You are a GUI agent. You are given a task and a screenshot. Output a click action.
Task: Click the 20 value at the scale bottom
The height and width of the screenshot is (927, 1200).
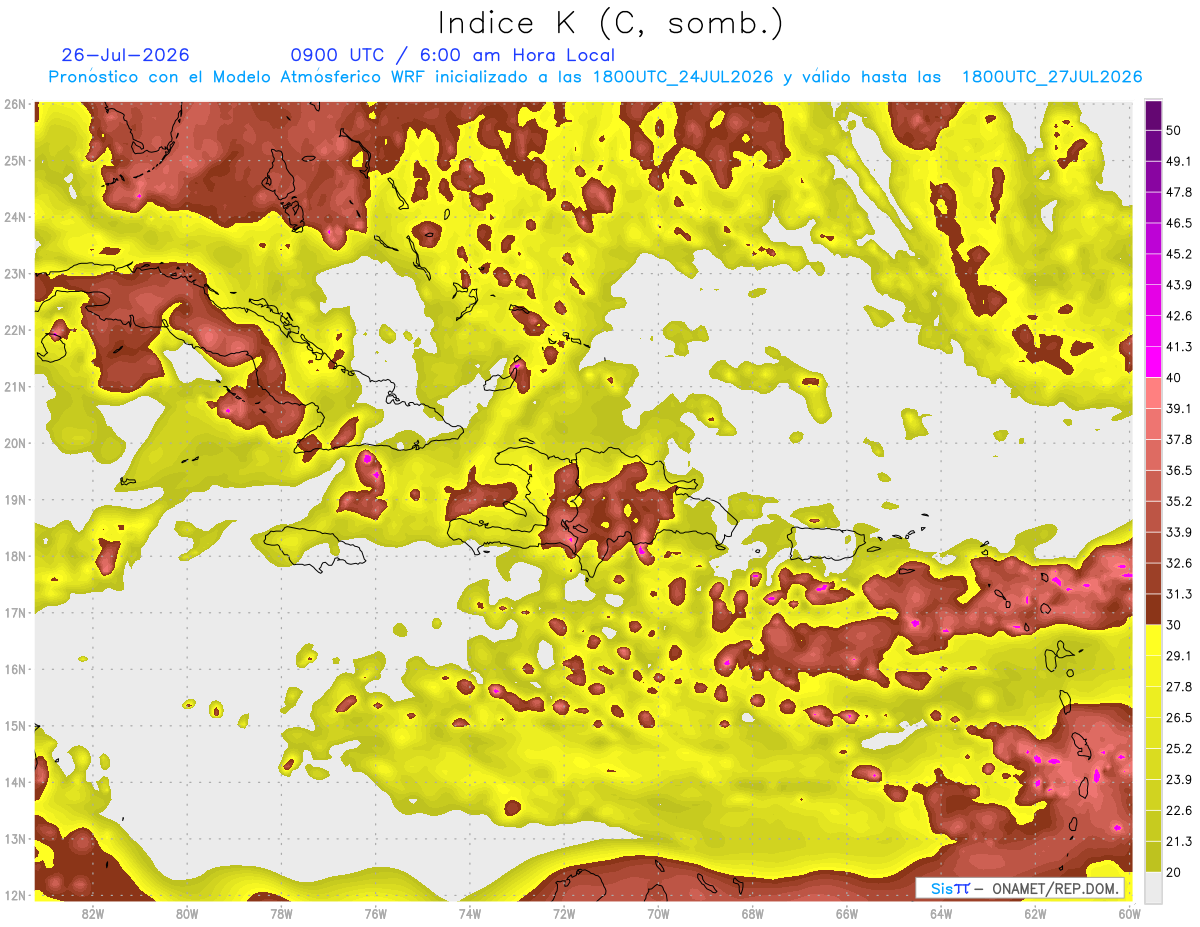point(1174,872)
